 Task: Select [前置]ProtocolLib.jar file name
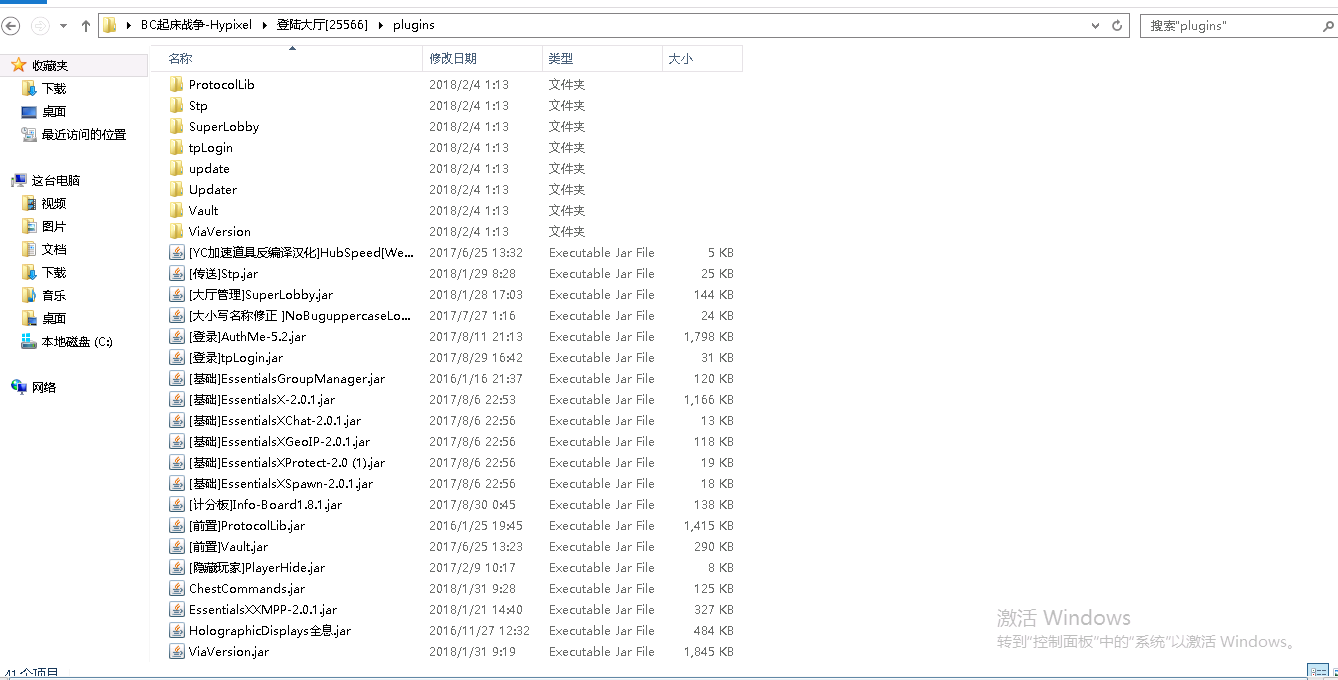point(247,525)
